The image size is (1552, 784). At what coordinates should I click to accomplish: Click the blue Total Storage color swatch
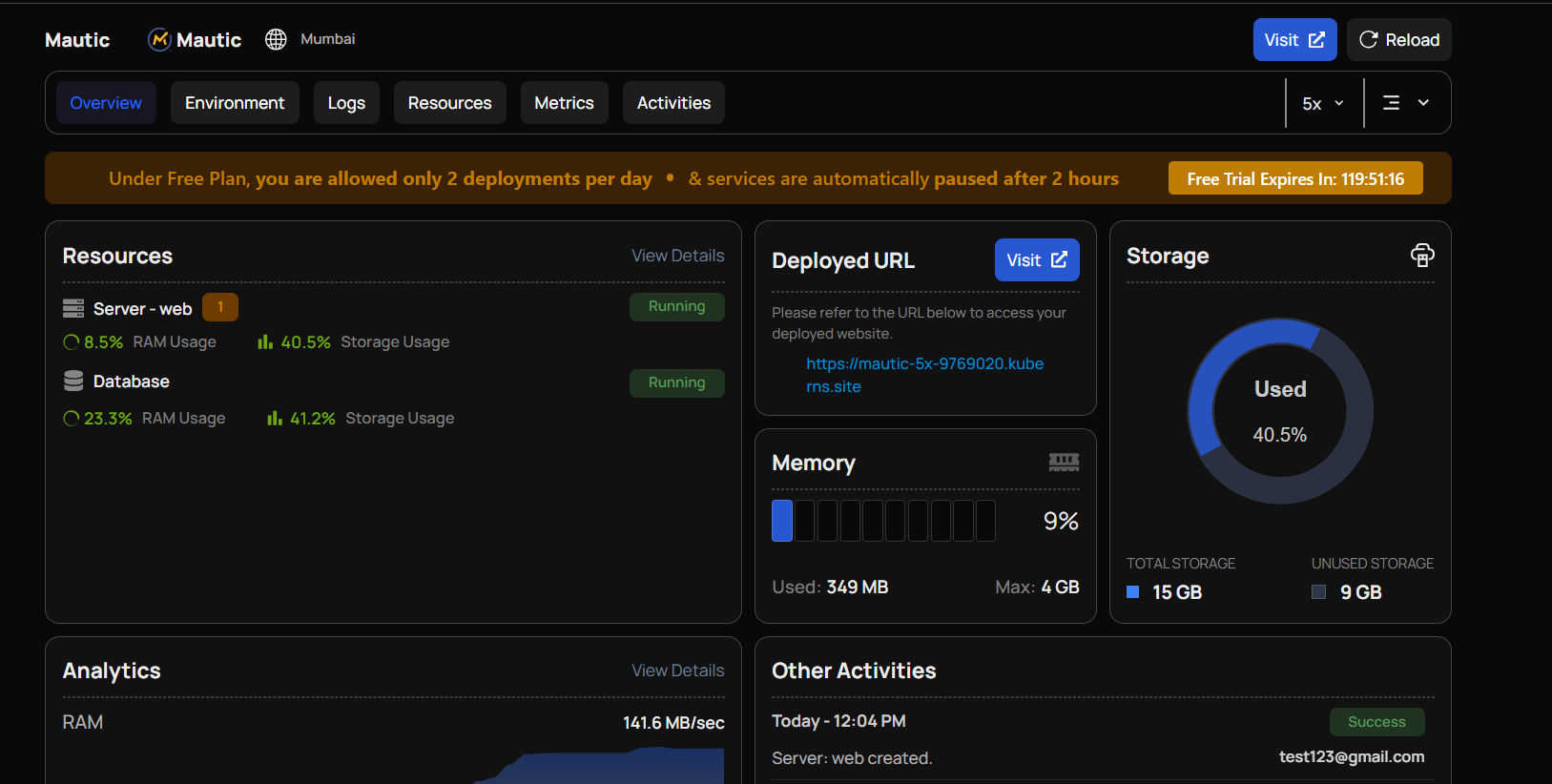click(1133, 592)
